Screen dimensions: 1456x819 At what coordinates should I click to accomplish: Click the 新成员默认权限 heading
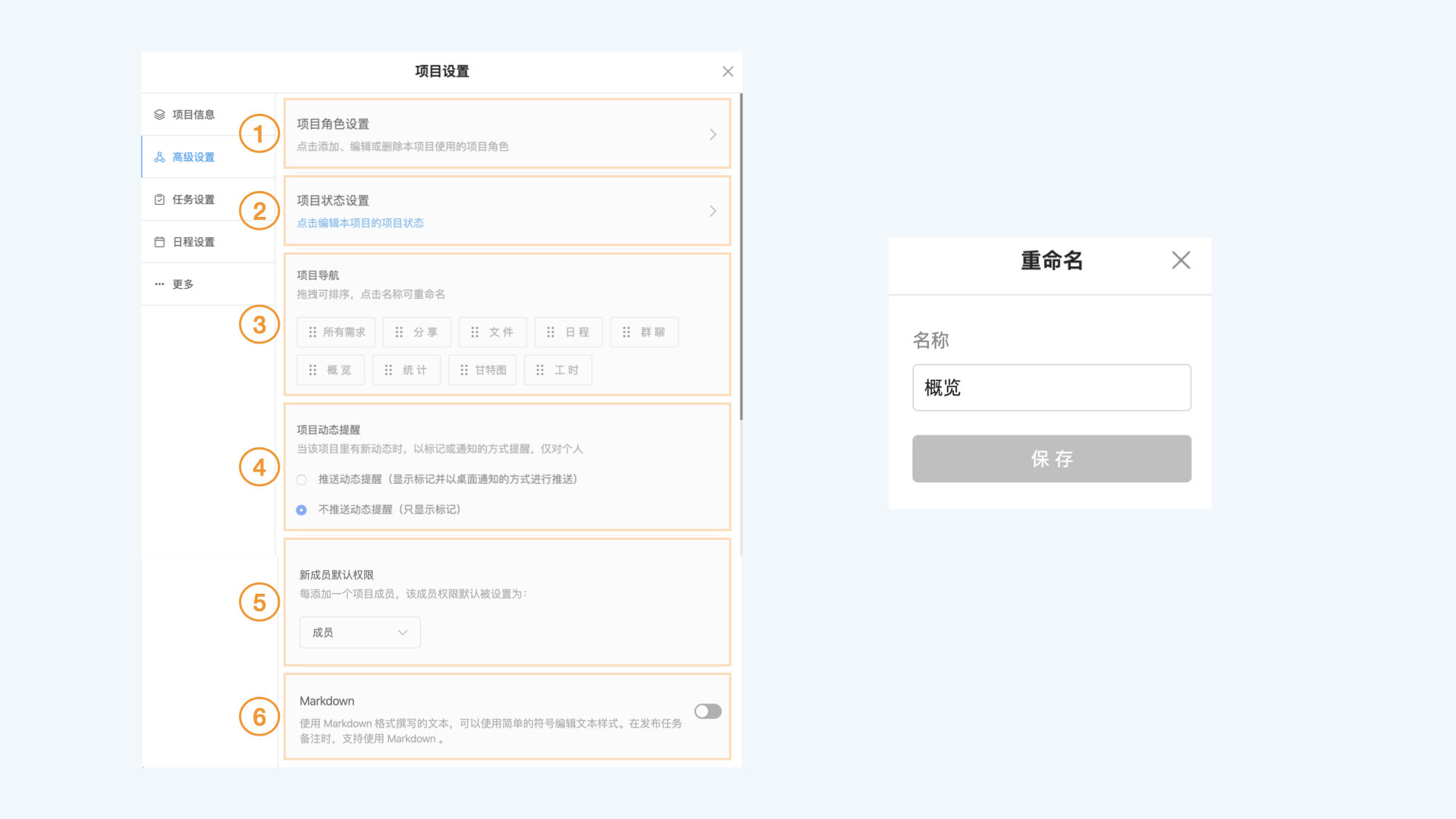[x=337, y=575]
